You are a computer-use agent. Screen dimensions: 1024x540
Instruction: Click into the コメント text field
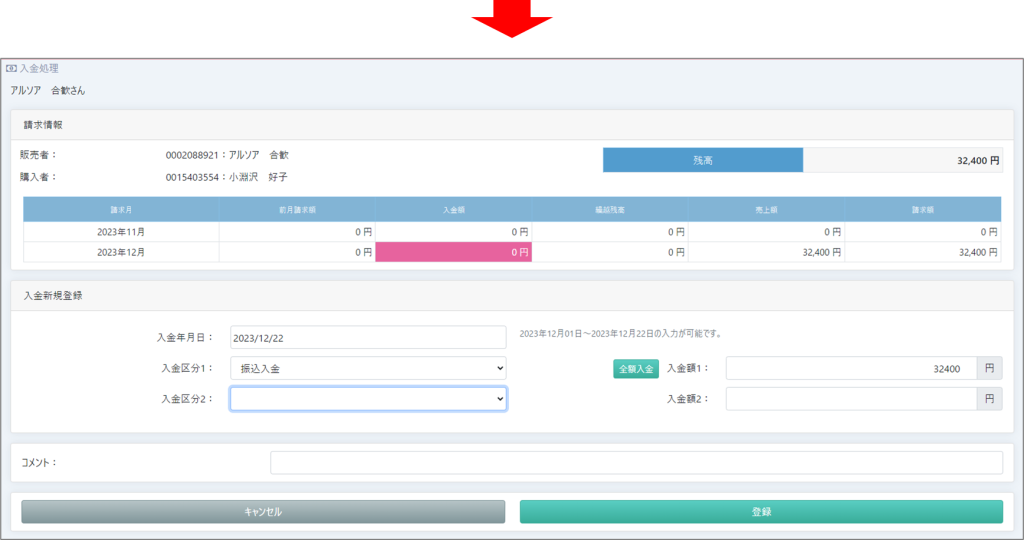click(635, 462)
